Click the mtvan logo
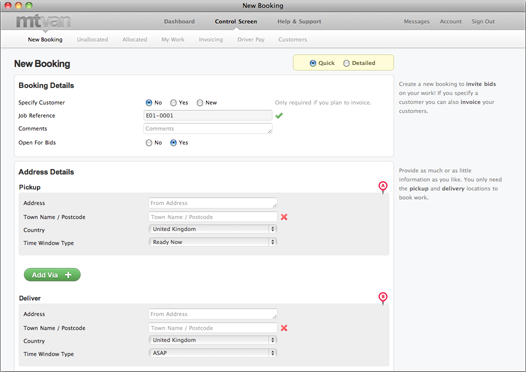 pyautogui.click(x=43, y=21)
